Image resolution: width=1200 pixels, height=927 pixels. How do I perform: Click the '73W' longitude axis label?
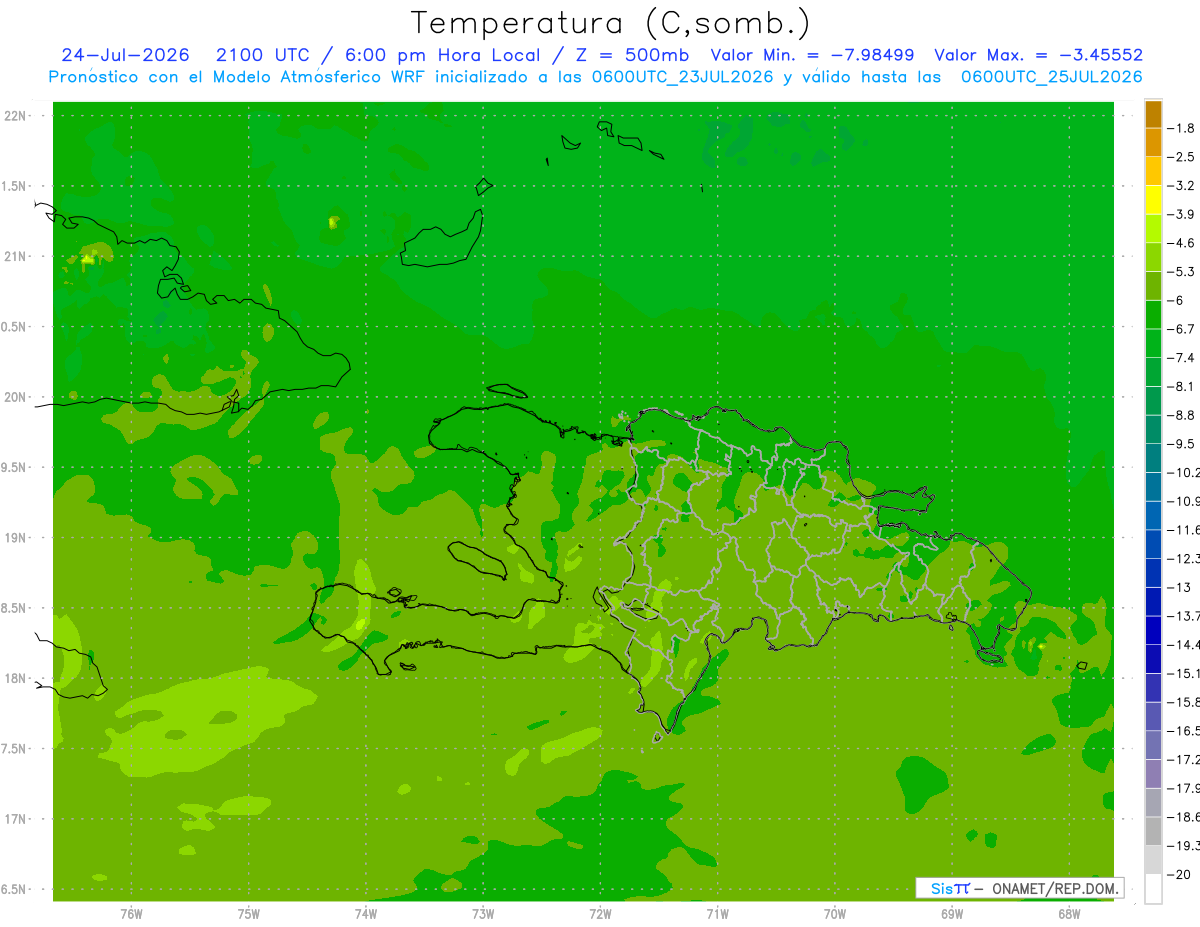483,914
